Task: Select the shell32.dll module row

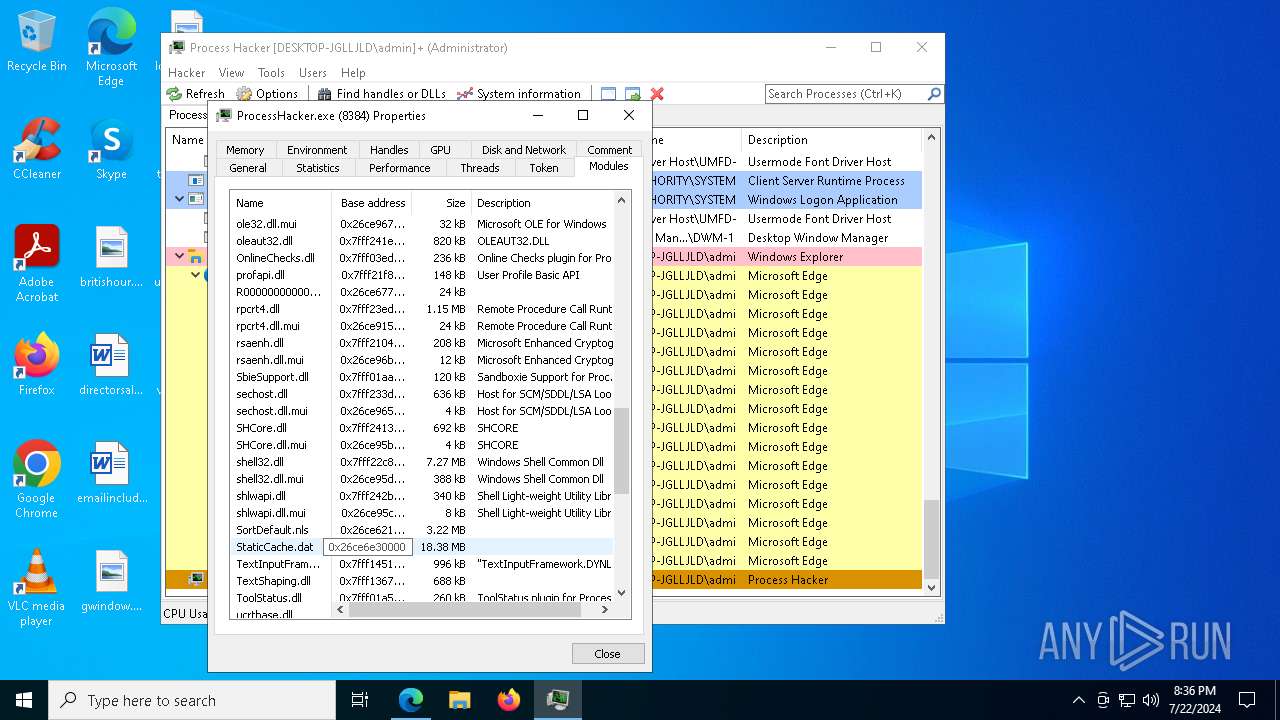Action: pyautogui.click(x=422, y=462)
